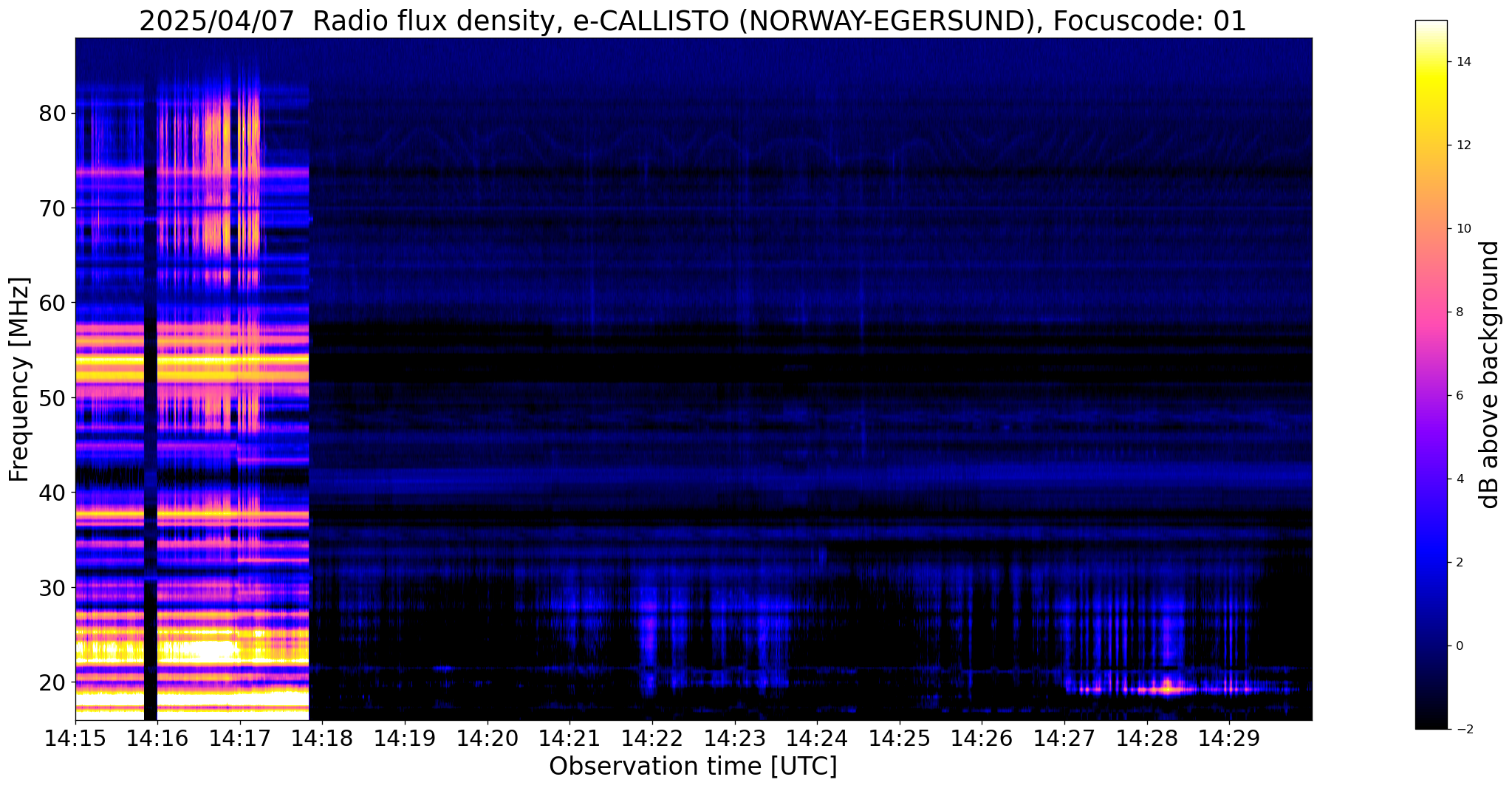
Task: Click the colorbar tick label 8
Action: [1460, 312]
